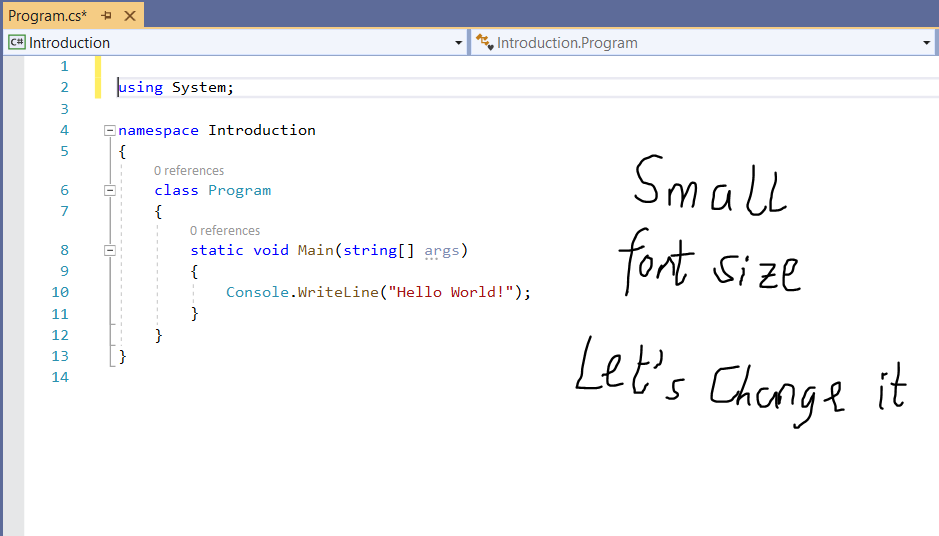Toggle the pin icon on the Program.cs tab
This screenshot has width=939, height=536.
[x=107, y=16]
